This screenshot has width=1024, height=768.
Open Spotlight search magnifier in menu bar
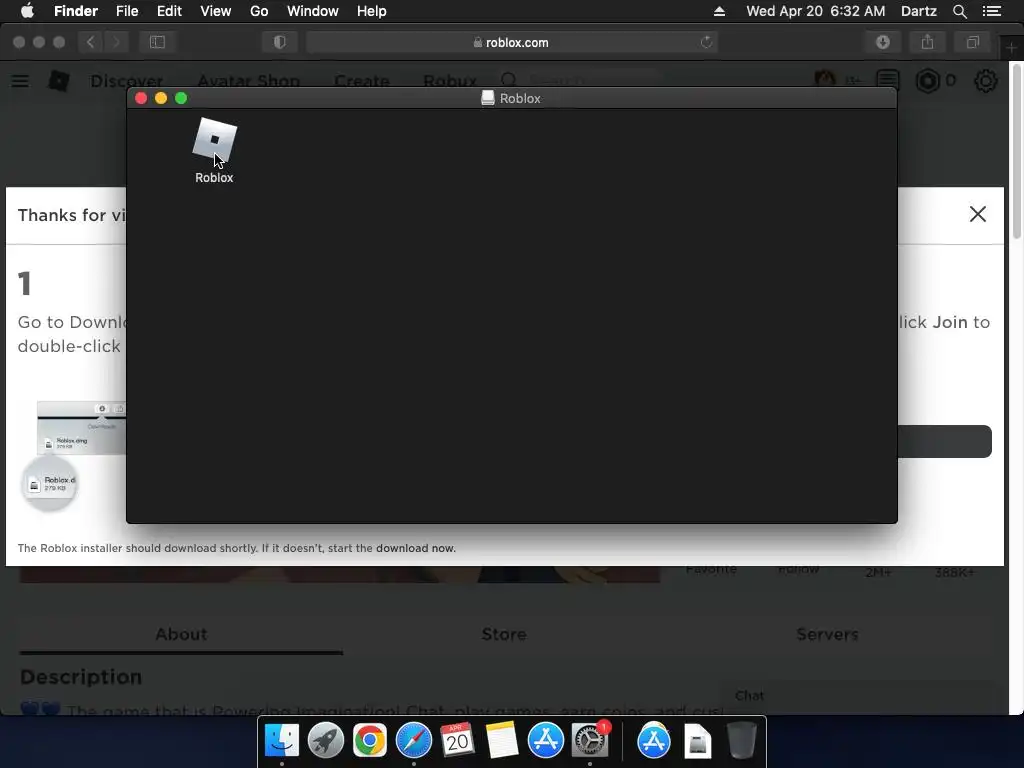point(959,11)
